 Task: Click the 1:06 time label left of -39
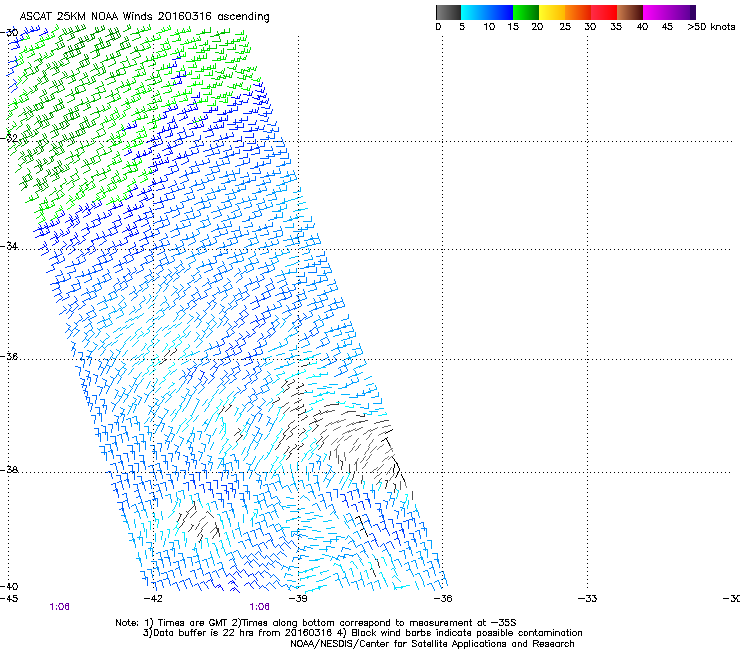pyautogui.click(x=260, y=607)
